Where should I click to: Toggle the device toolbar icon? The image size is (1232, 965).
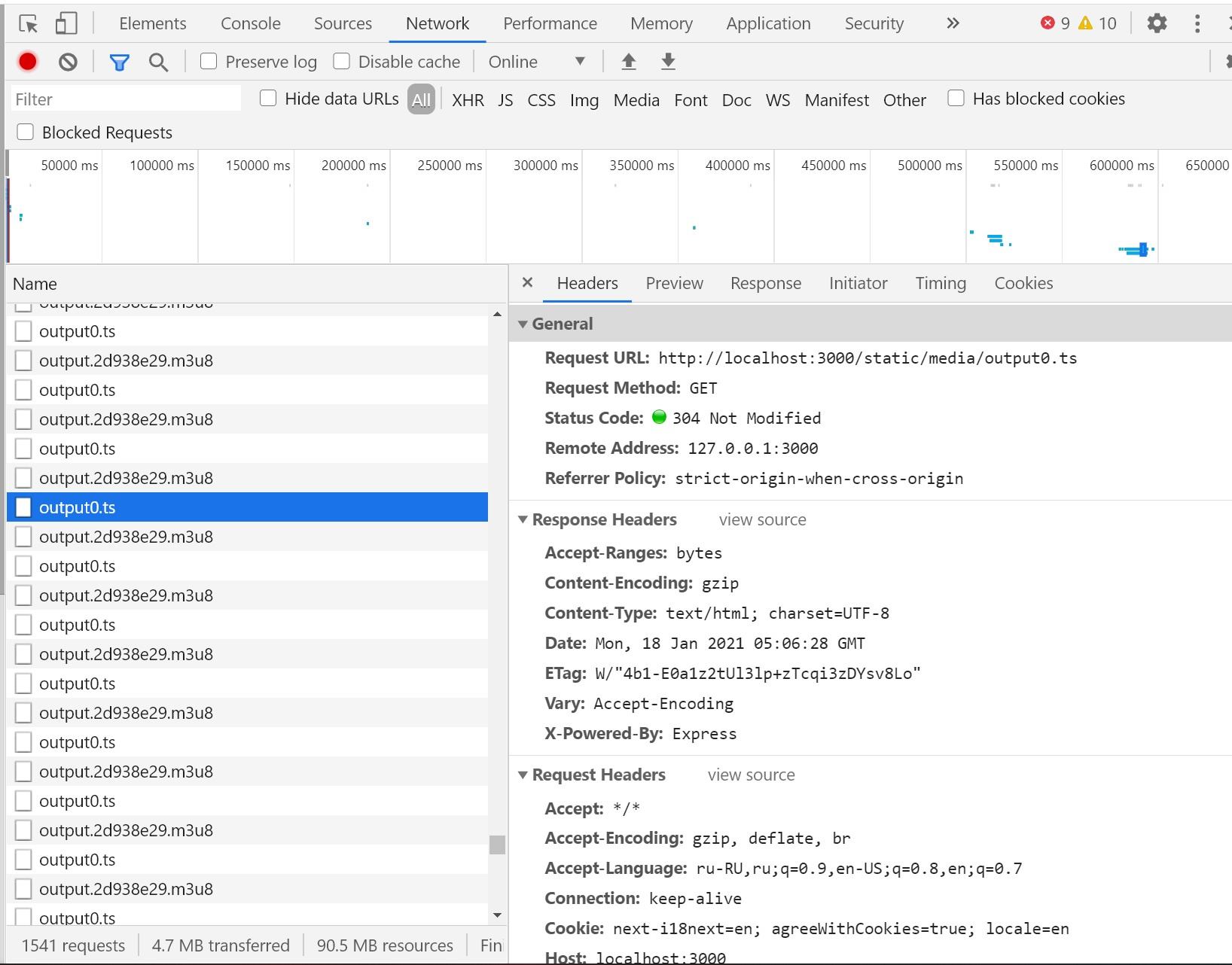pos(66,23)
